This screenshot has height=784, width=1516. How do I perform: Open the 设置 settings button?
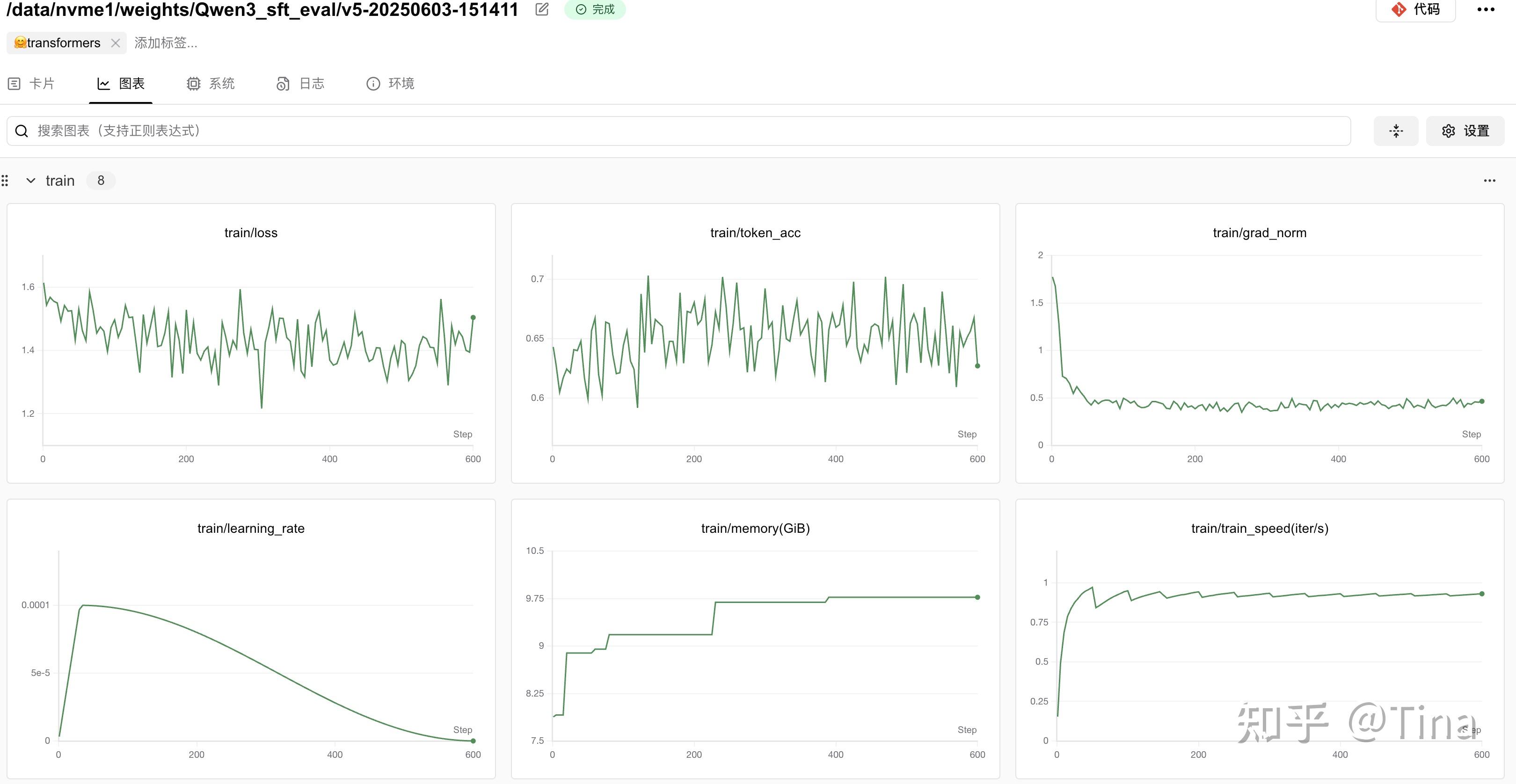[x=1465, y=131]
